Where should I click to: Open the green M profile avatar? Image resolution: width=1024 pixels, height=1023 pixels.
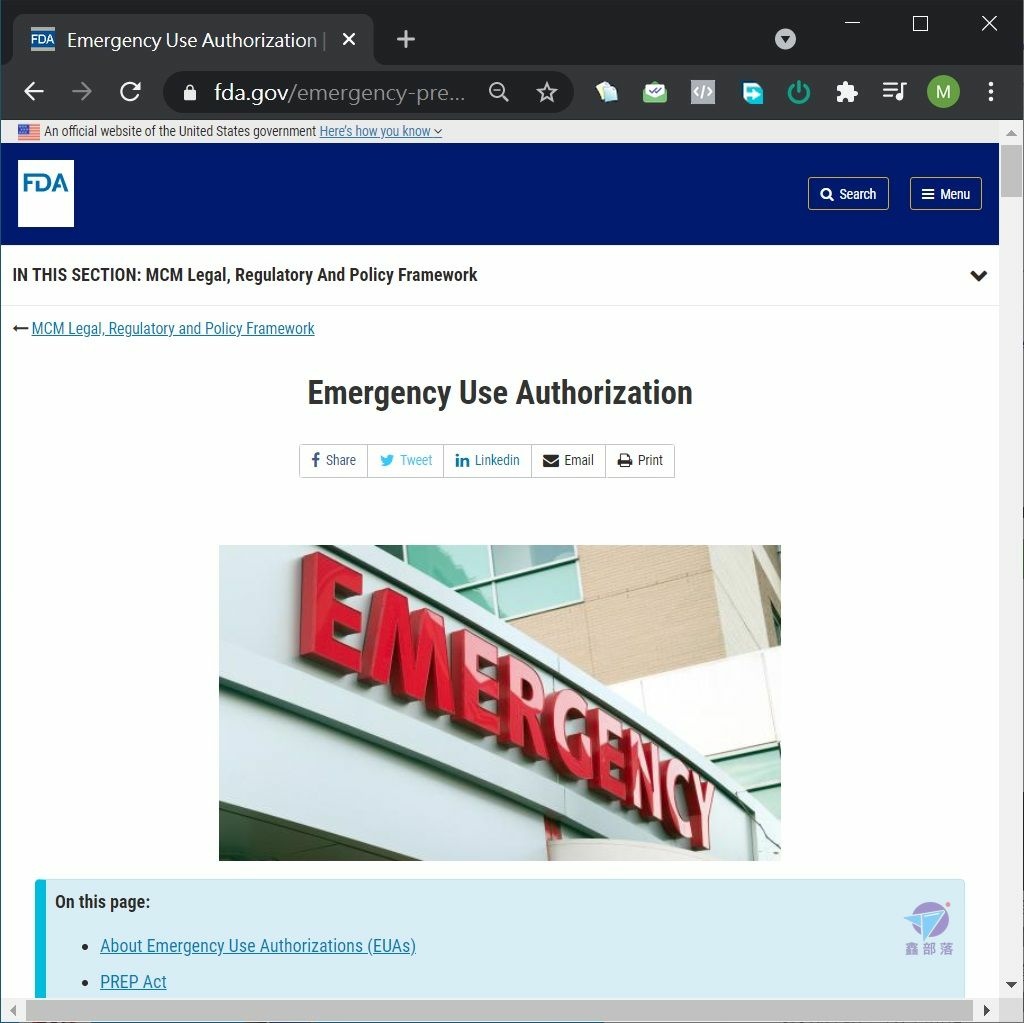click(943, 92)
